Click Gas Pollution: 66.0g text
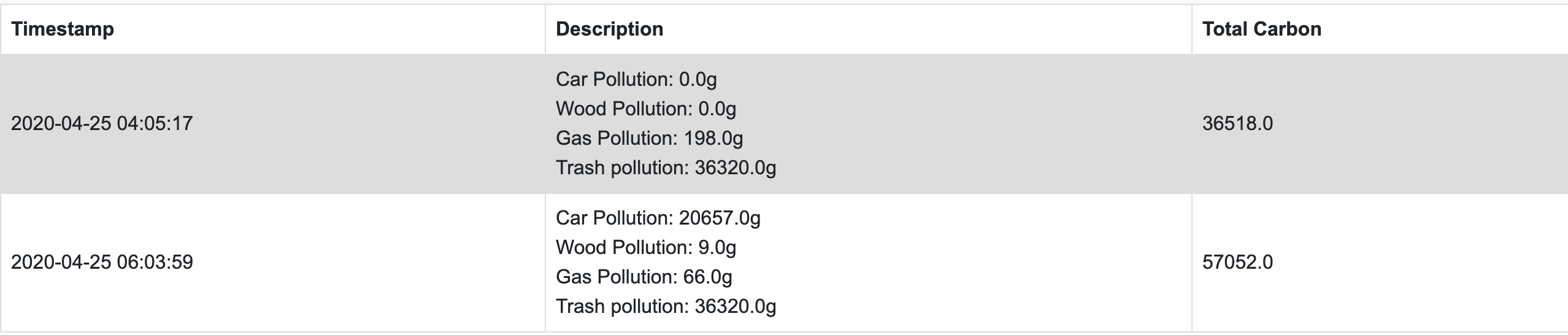The width and height of the screenshot is (1568, 335). [644, 277]
